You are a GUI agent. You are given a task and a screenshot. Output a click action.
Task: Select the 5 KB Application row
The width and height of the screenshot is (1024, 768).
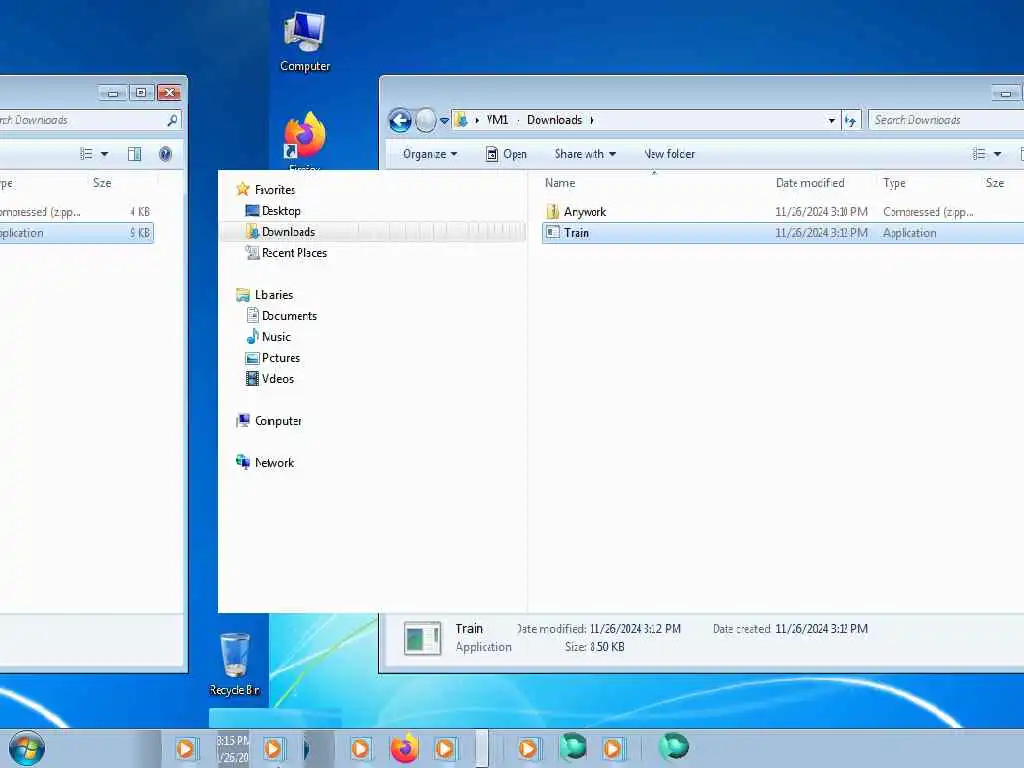point(76,232)
